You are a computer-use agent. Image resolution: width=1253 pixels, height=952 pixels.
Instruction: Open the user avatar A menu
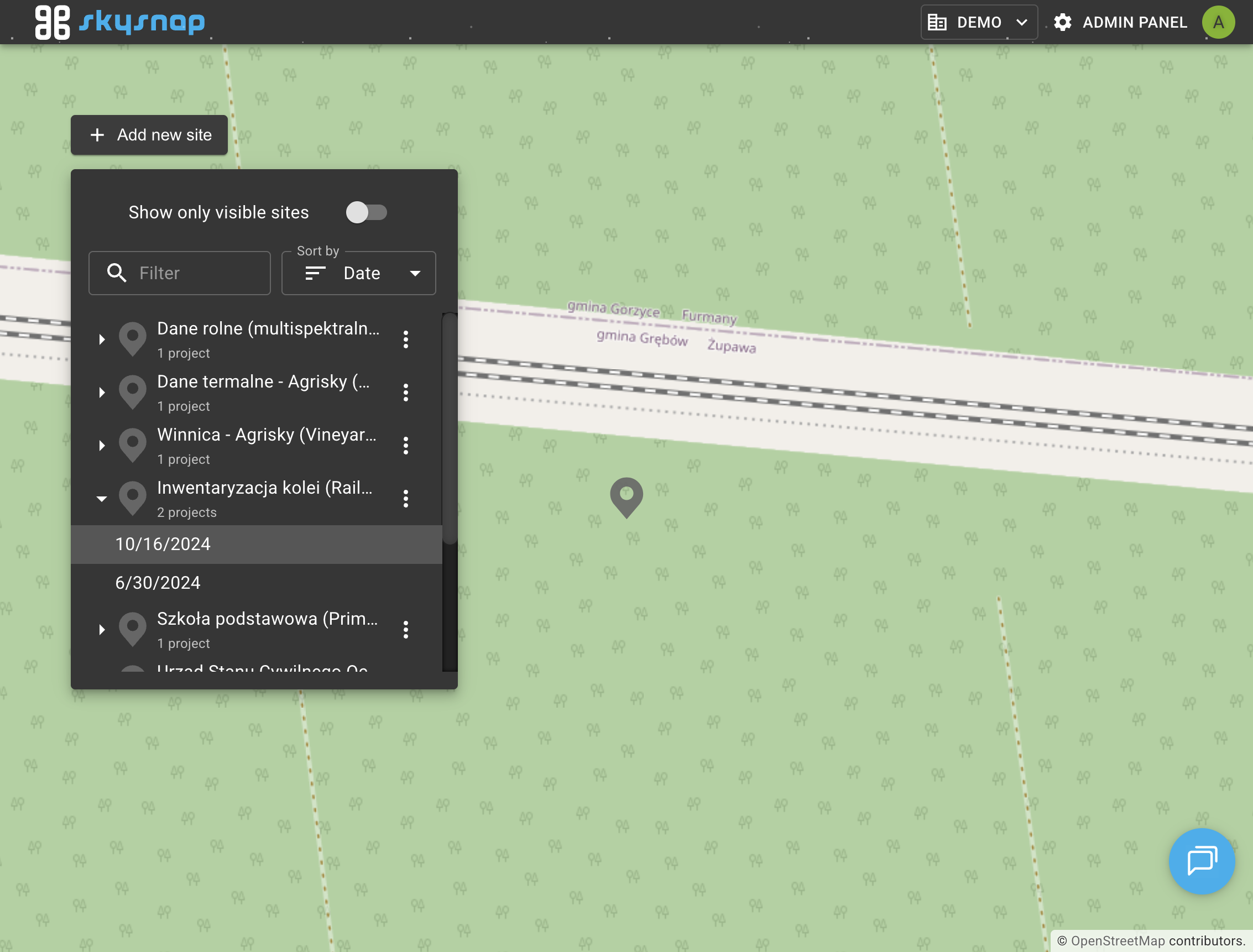coord(1218,22)
